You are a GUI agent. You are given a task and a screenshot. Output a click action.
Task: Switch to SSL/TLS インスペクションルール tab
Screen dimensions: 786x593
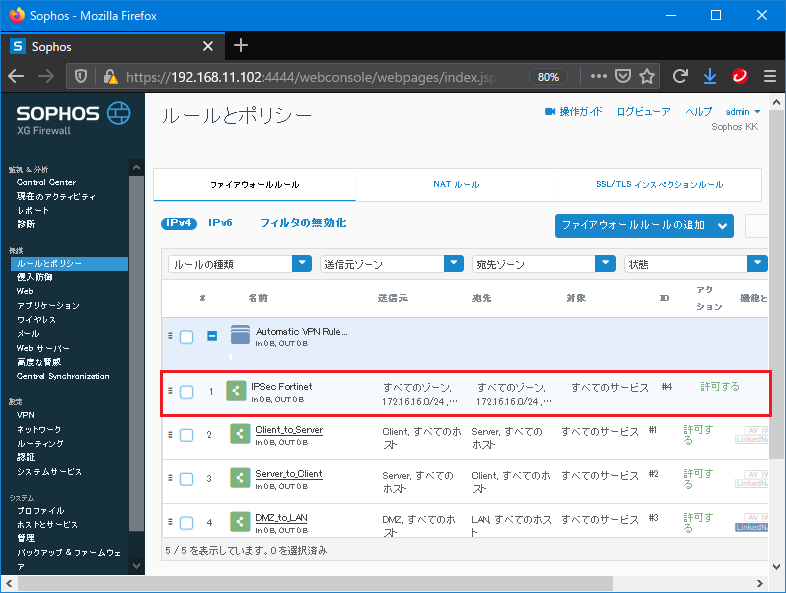point(660,184)
